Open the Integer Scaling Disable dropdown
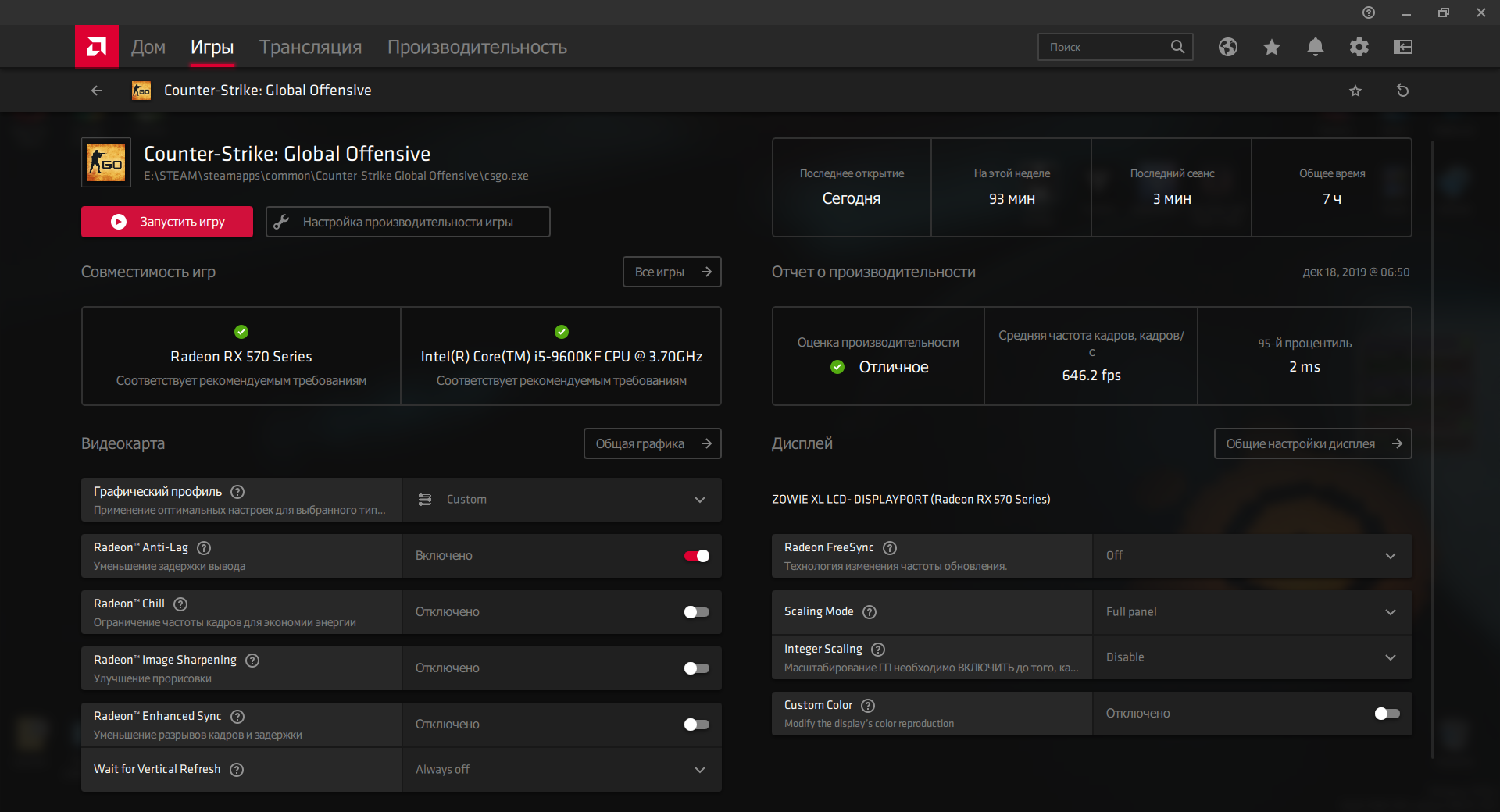 tap(1252, 657)
